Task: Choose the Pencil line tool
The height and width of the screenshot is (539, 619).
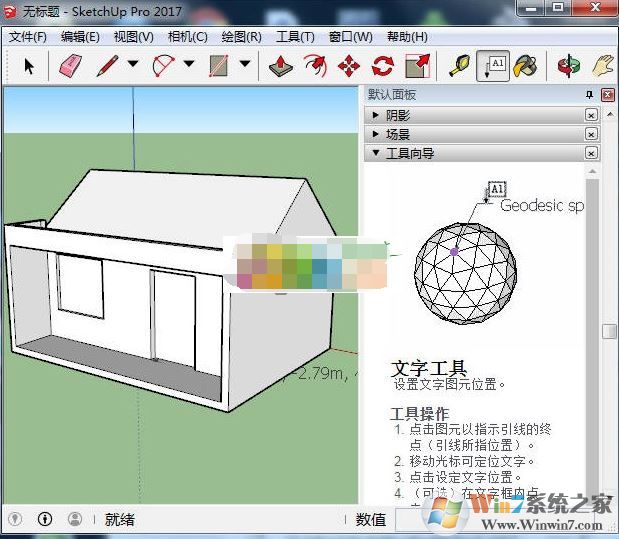Action: 108,66
